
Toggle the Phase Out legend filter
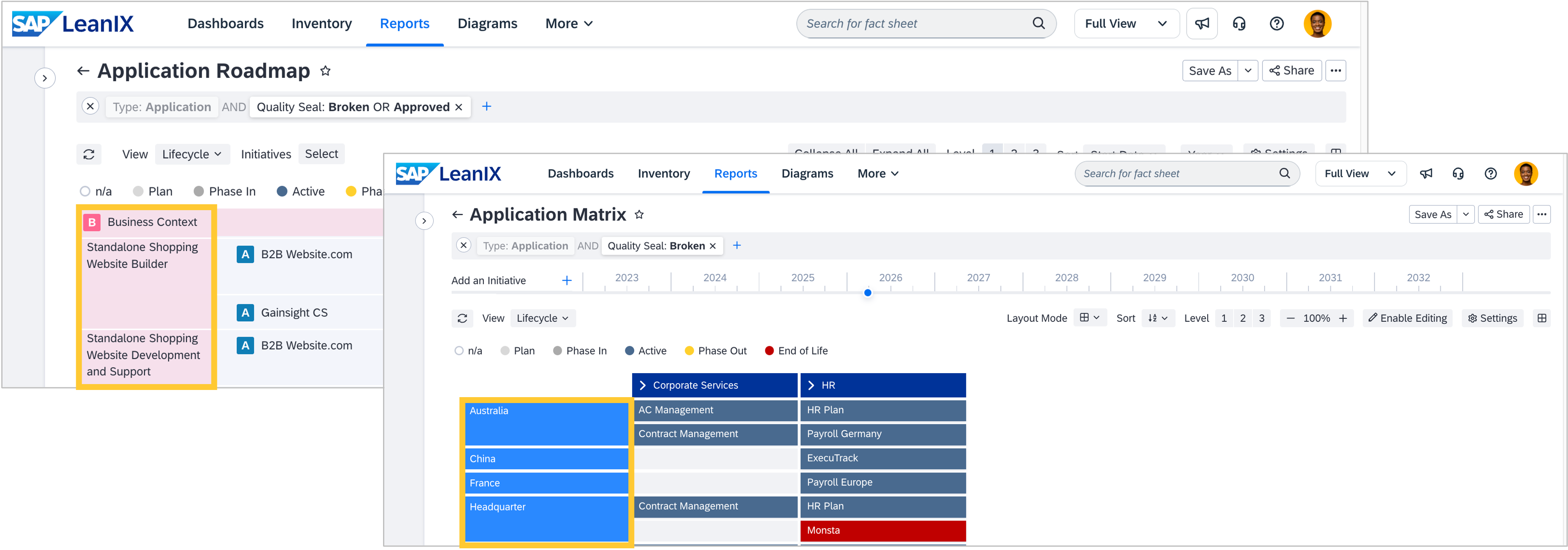point(716,351)
